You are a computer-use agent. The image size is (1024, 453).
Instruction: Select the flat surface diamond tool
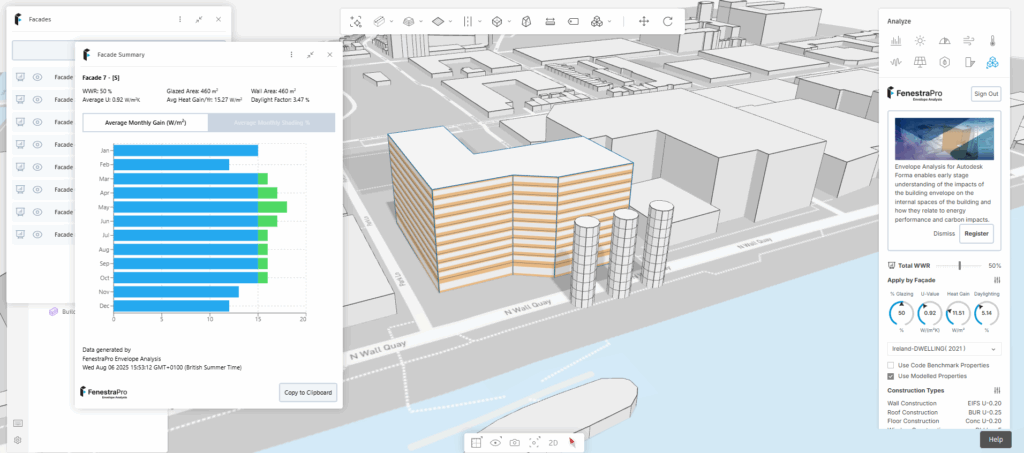(x=438, y=22)
